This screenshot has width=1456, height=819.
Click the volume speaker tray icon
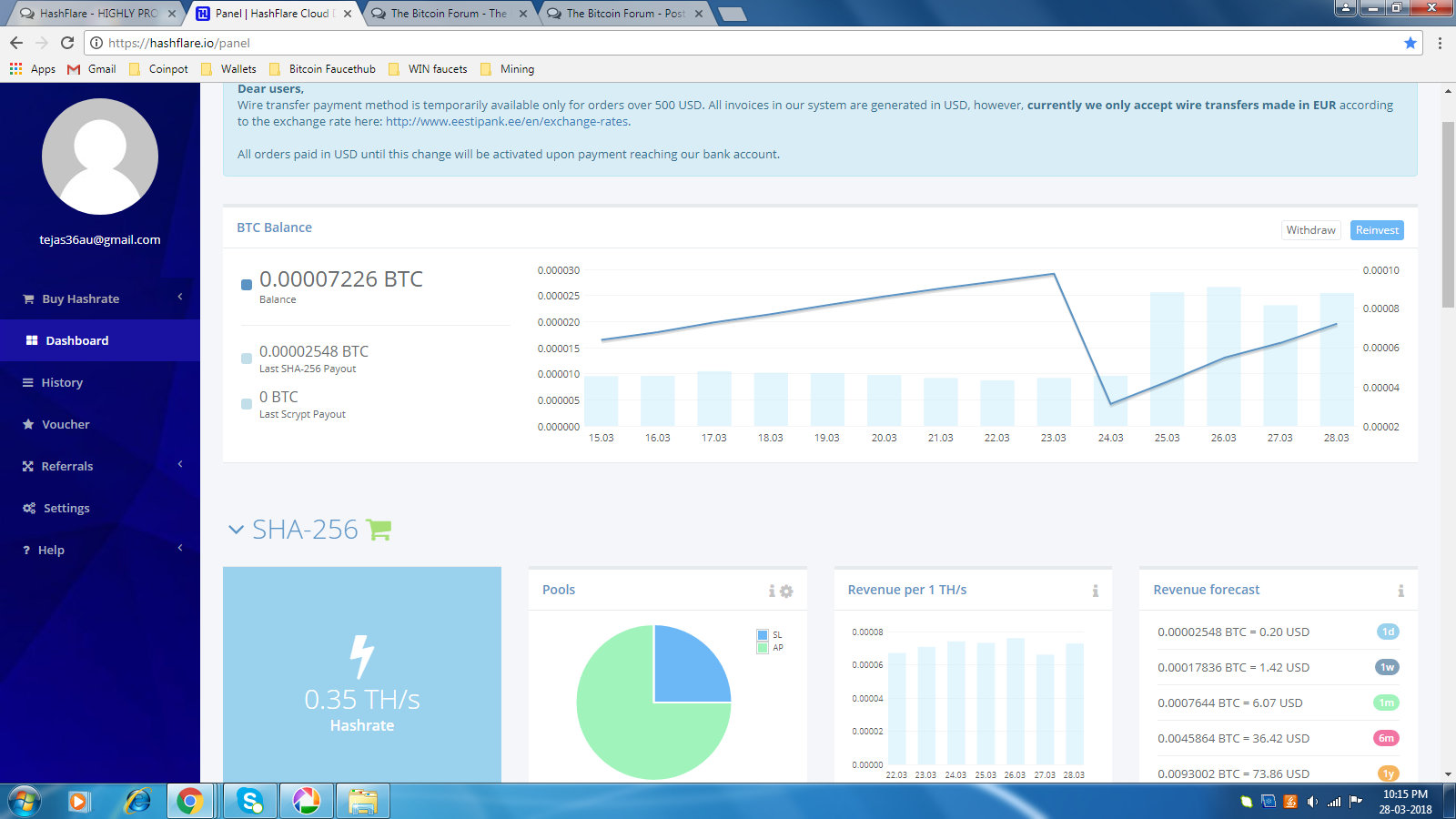[1311, 802]
